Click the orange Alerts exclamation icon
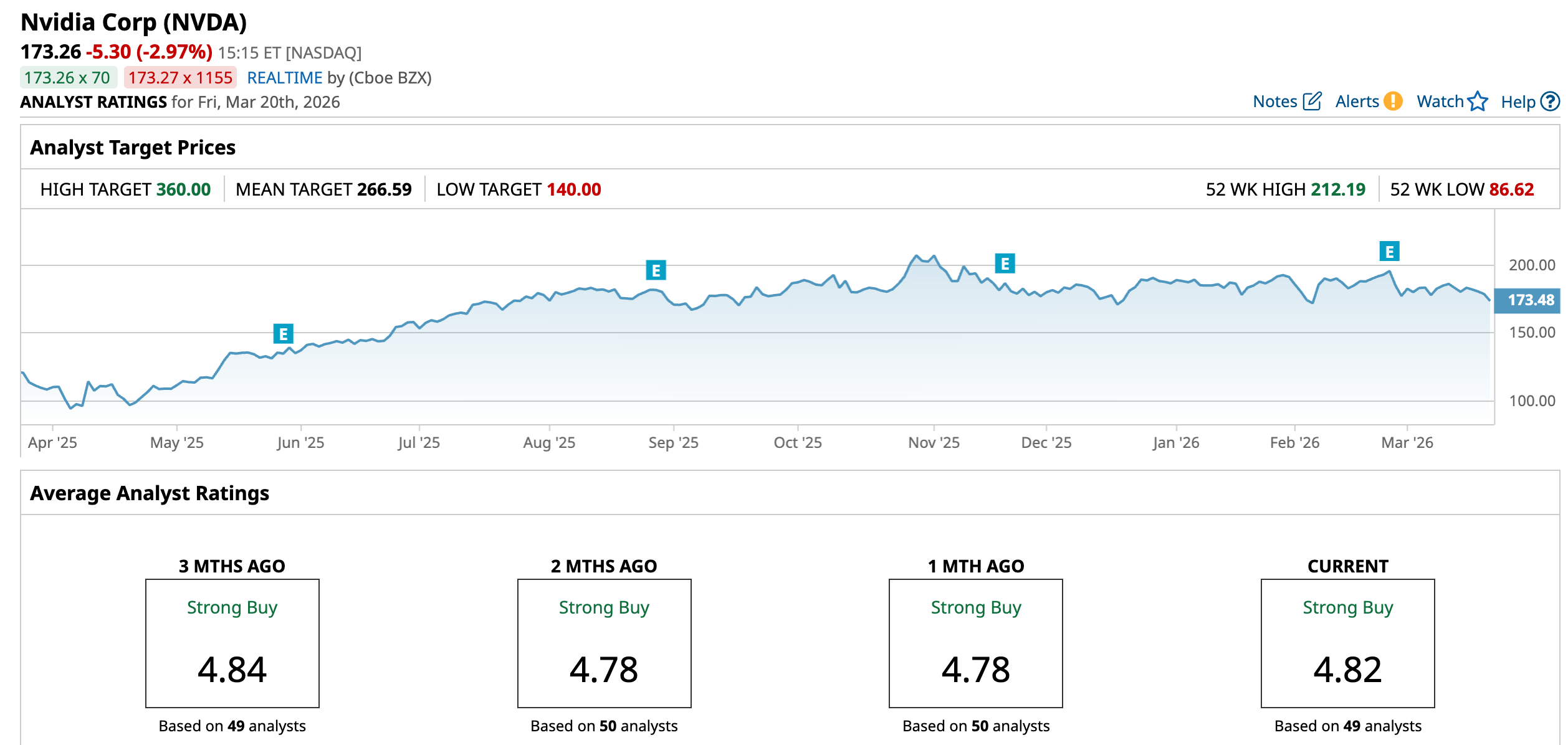Screen dimensions: 1568x745 coord(1393,102)
